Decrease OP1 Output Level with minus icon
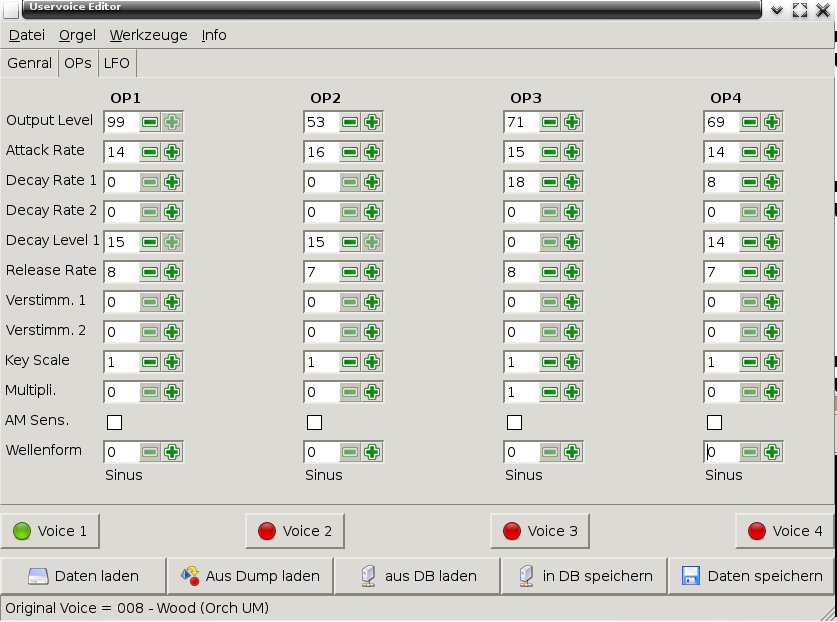This screenshot has width=837, height=622. tap(150, 122)
